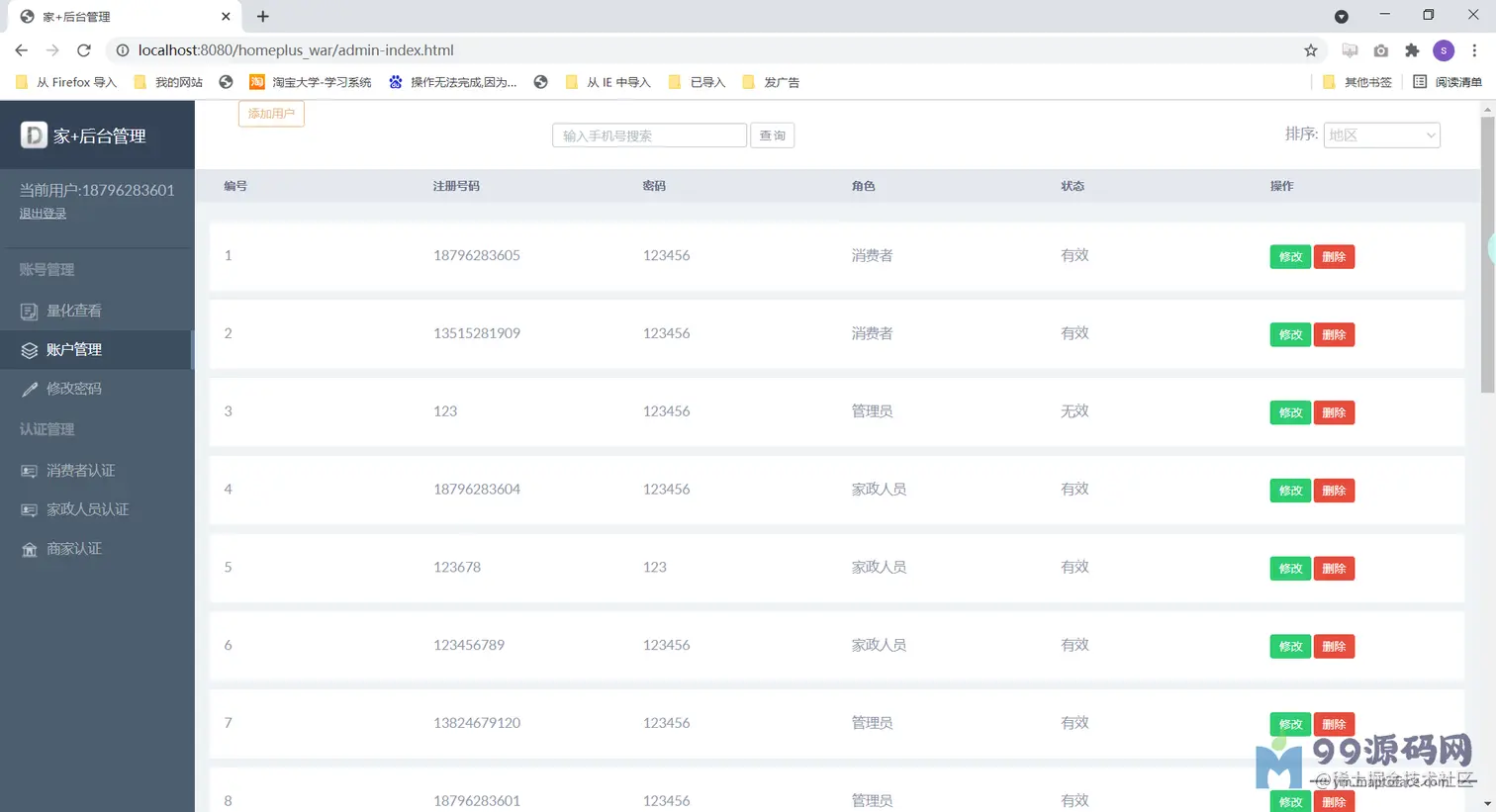Focus the 输入手机号搜索 search field

tap(649, 135)
